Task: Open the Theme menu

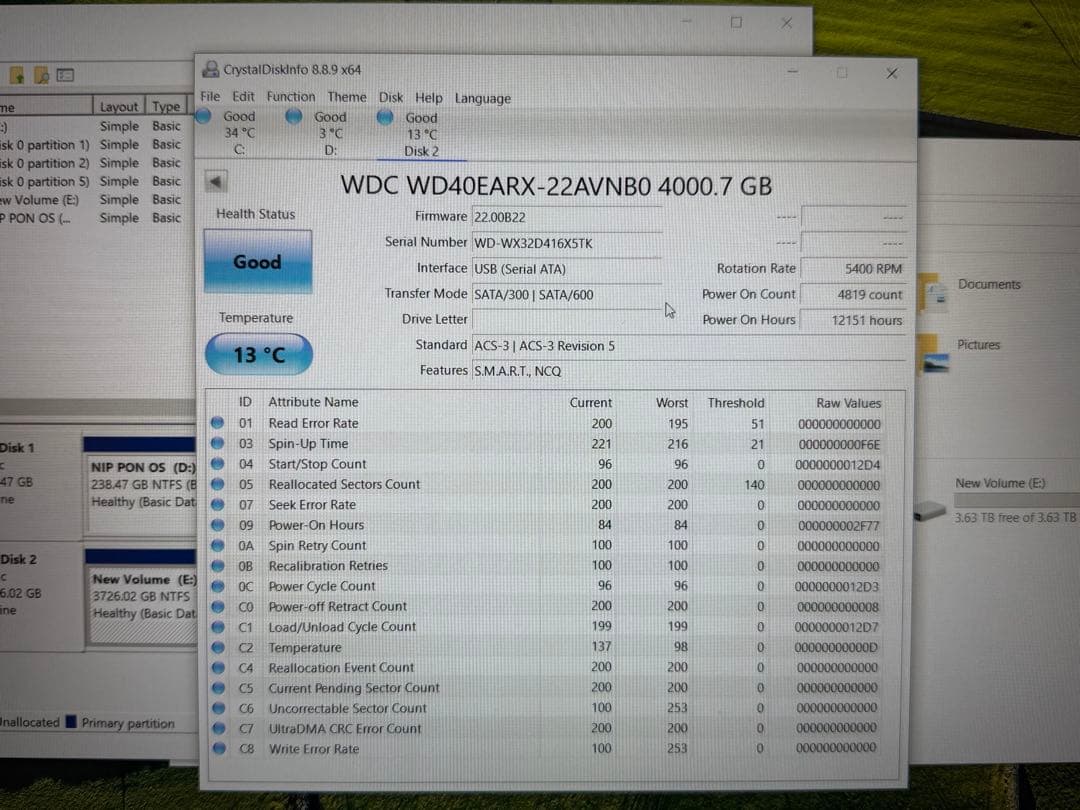Action: (346, 97)
